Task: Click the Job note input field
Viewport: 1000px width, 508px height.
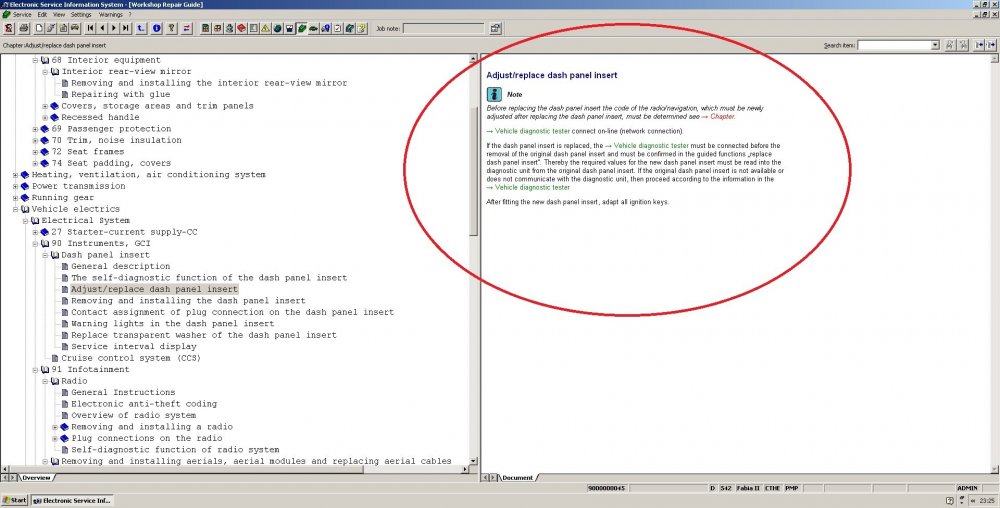Action: click(443, 28)
